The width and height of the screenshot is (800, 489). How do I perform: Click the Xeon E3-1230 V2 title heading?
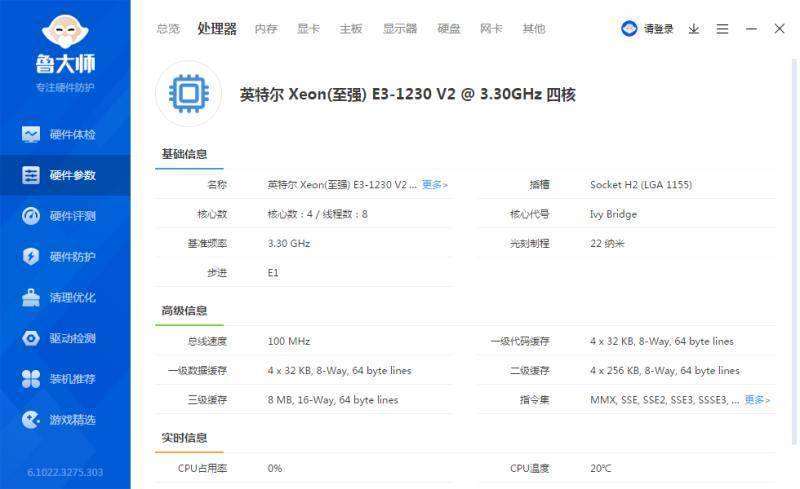[x=408, y=94]
